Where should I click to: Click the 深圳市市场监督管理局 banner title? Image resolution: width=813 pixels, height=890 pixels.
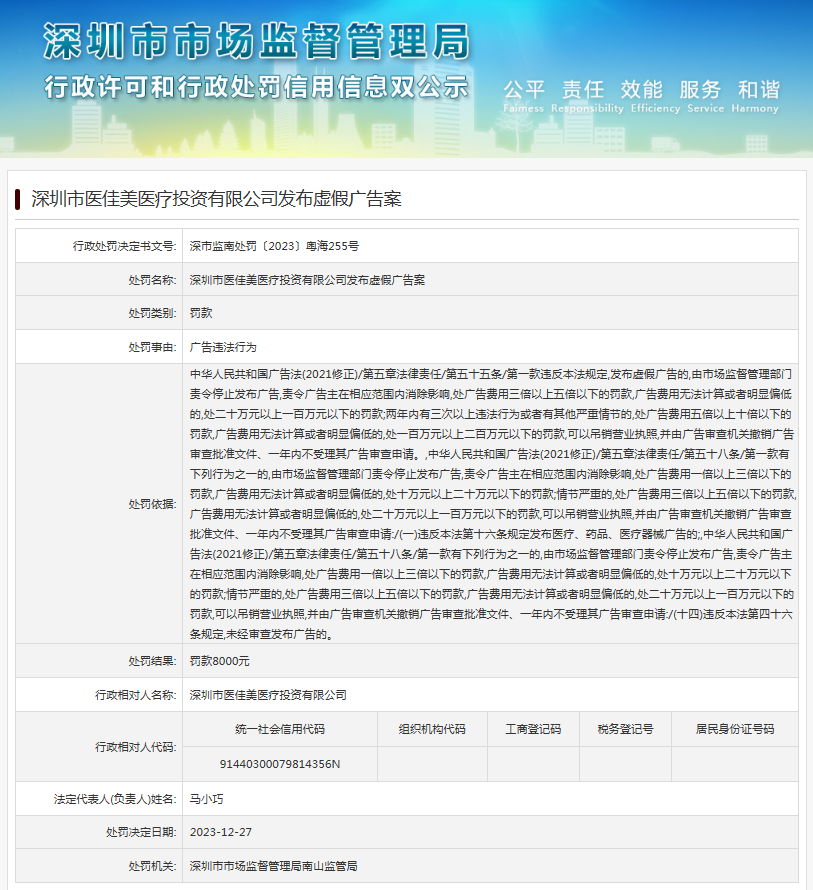pyautogui.click(x=256, y=42)
